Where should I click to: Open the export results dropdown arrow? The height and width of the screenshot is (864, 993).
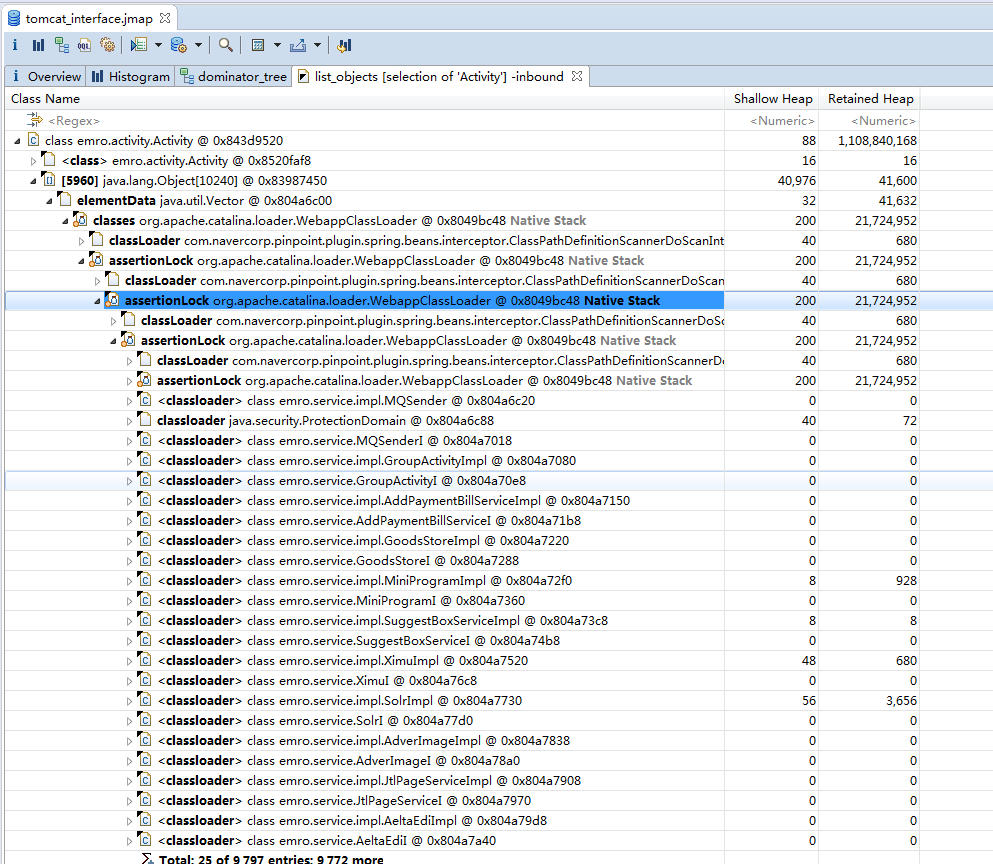pyautogui.click(x=318, y=45)
